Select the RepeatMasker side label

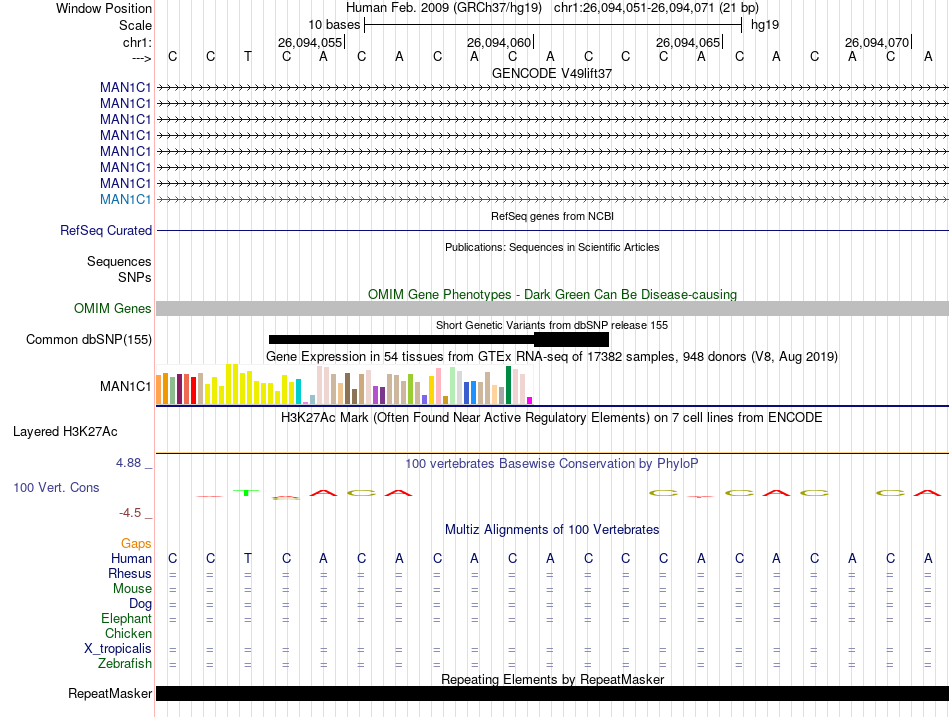(x=110, y=693)
